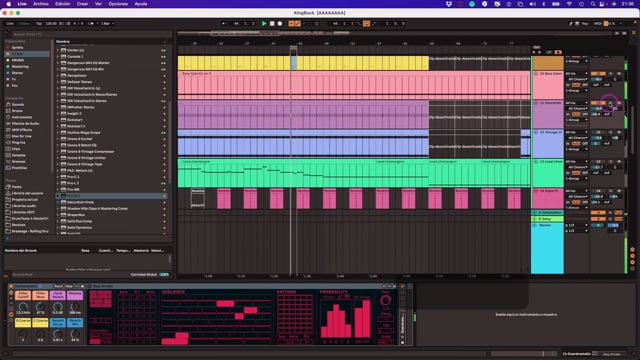Viewport: 640px width, 360px height.
Task: Click the browser search field
Action: tap(90, 34)
